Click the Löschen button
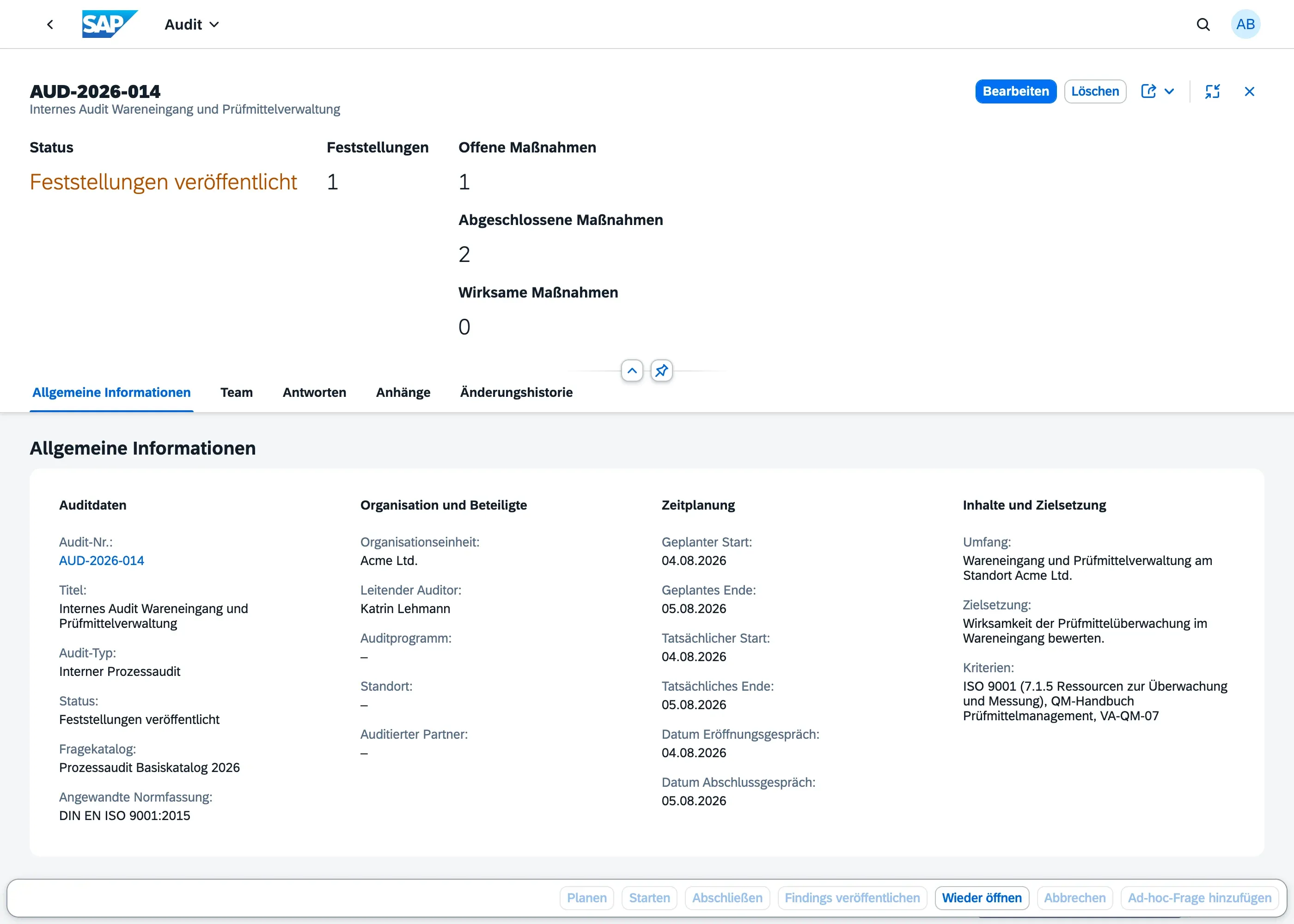This screenshot has height=924, width=1294. pyautogui.click(x=1095, y=91)
